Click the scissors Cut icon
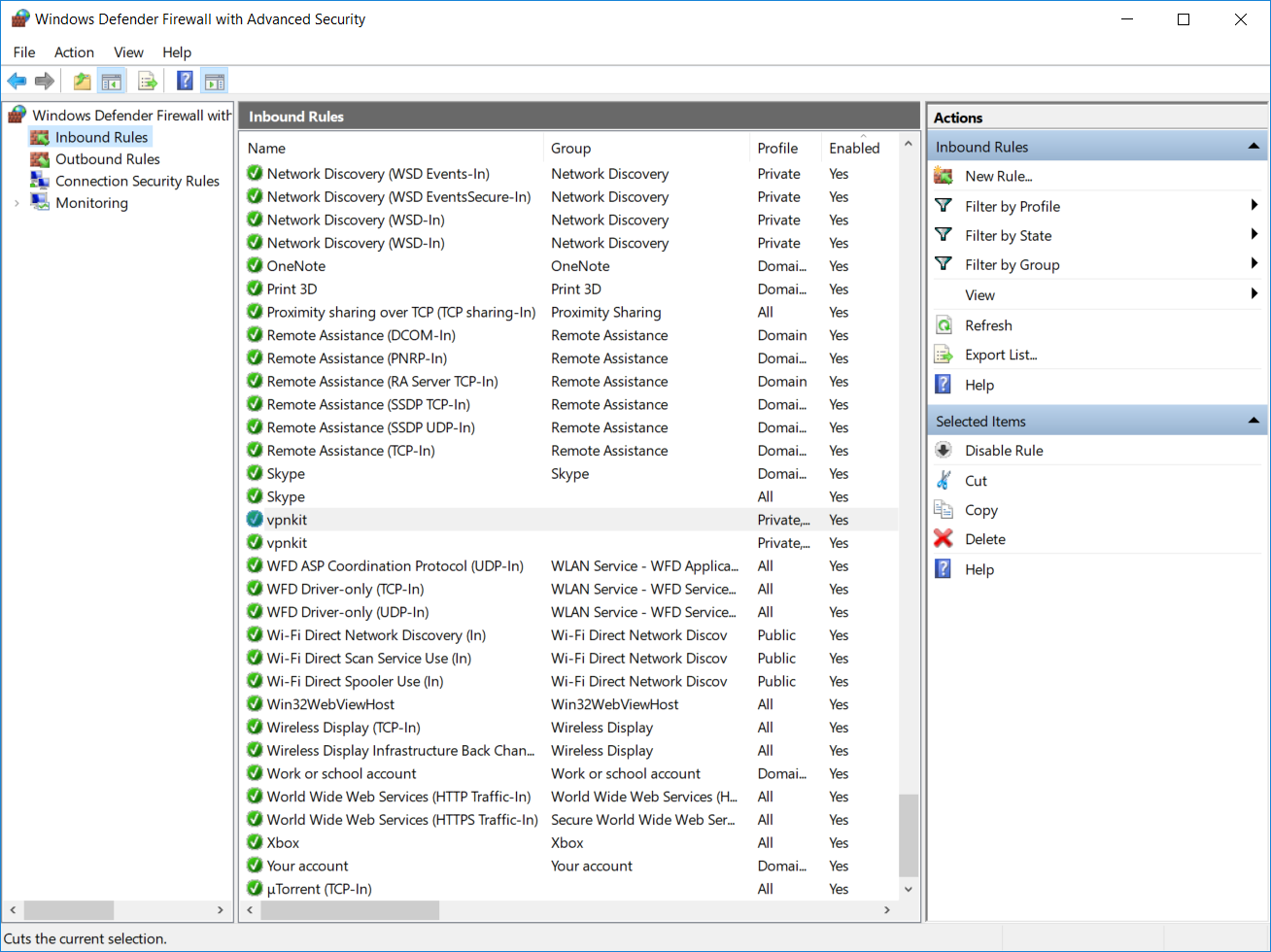This screenshot has height=952, width=1271. point(944,481)
